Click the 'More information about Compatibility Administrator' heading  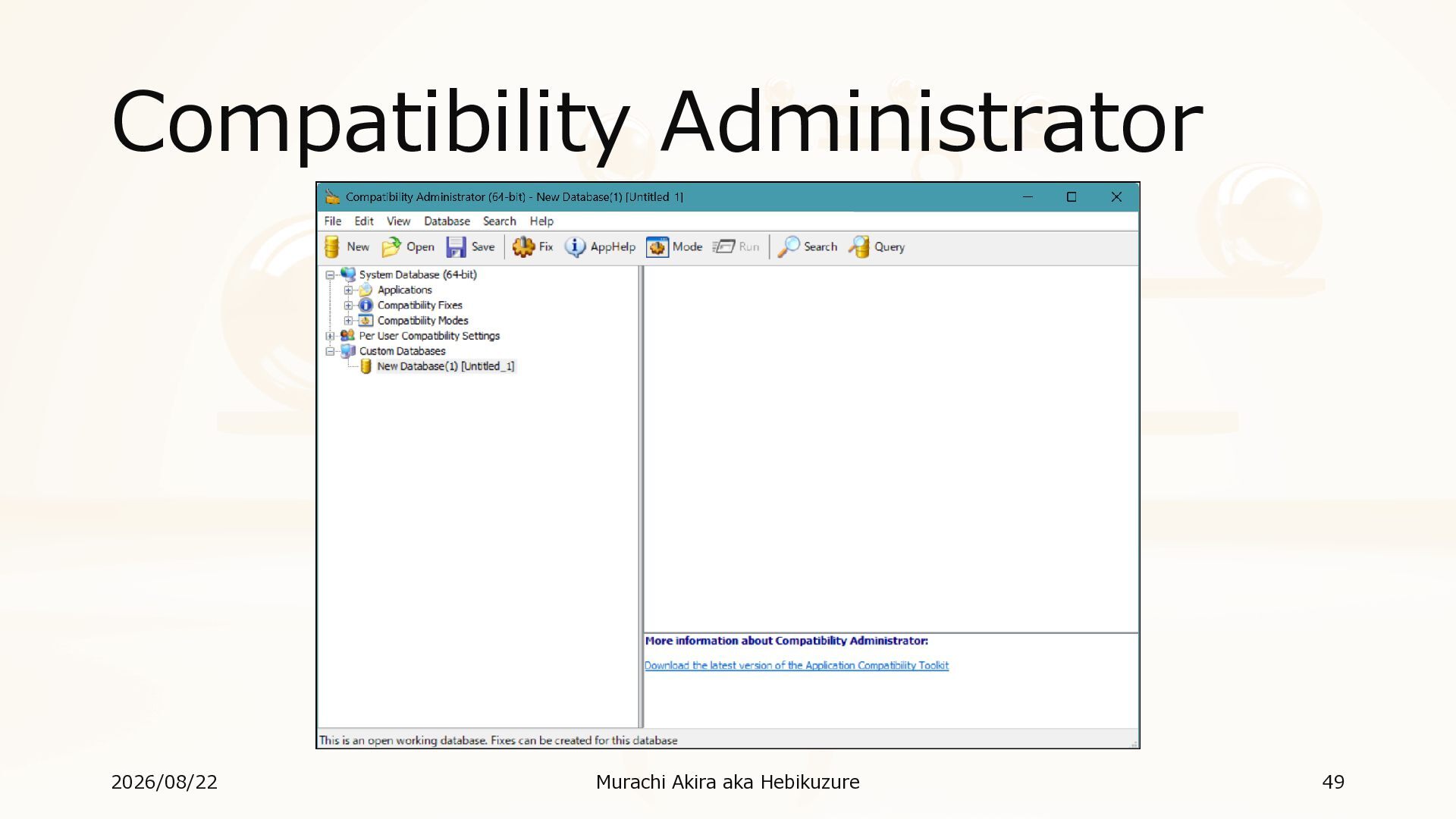(786, 641)
